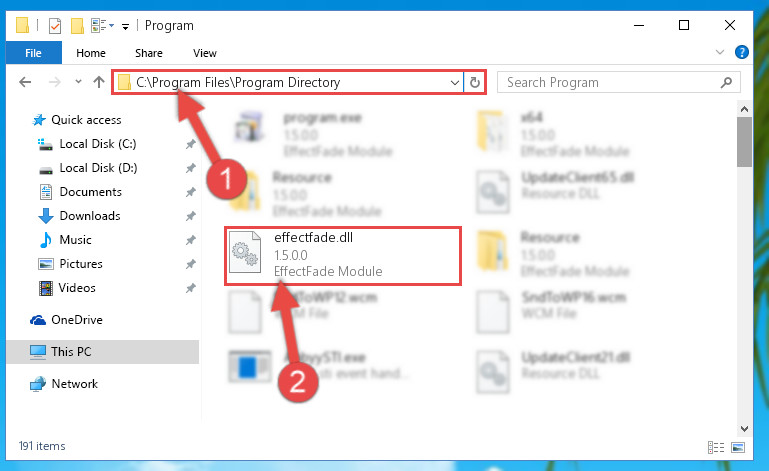
Task: Open Help with the question mark icon
Action: pyautogui.click(x=742, y=52)
